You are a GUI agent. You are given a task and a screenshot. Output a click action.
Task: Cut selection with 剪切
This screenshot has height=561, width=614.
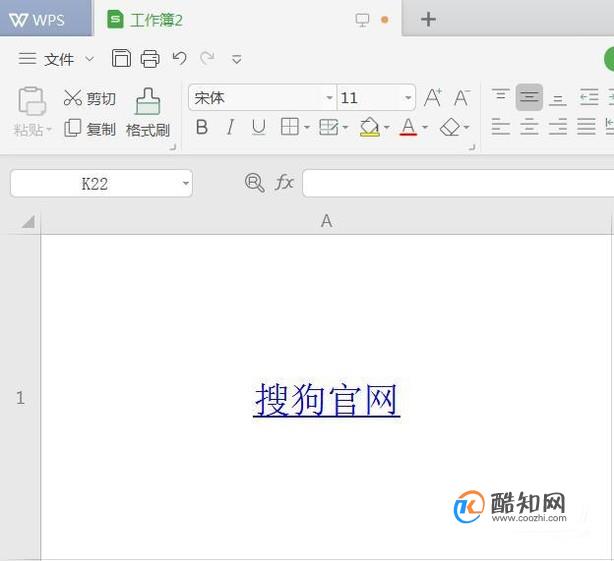[x=90, y=98]
